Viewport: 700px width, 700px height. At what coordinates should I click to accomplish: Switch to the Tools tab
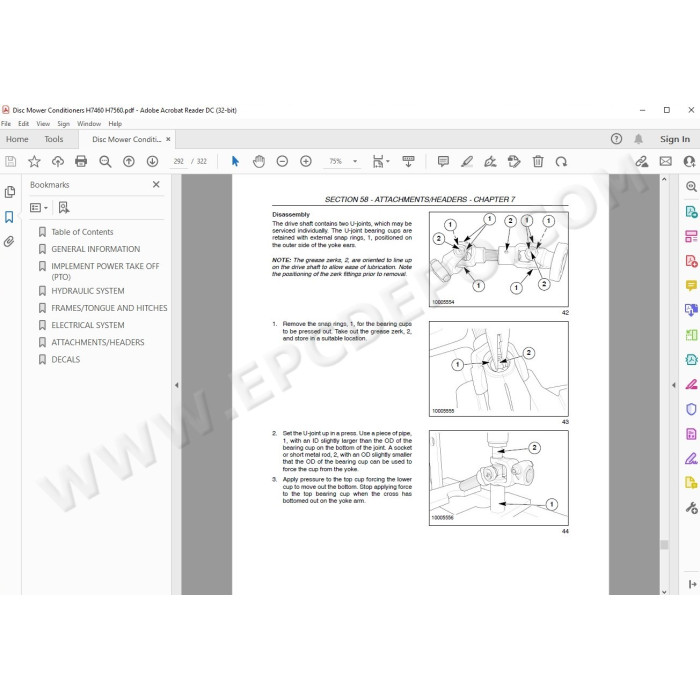pos(54,139)
